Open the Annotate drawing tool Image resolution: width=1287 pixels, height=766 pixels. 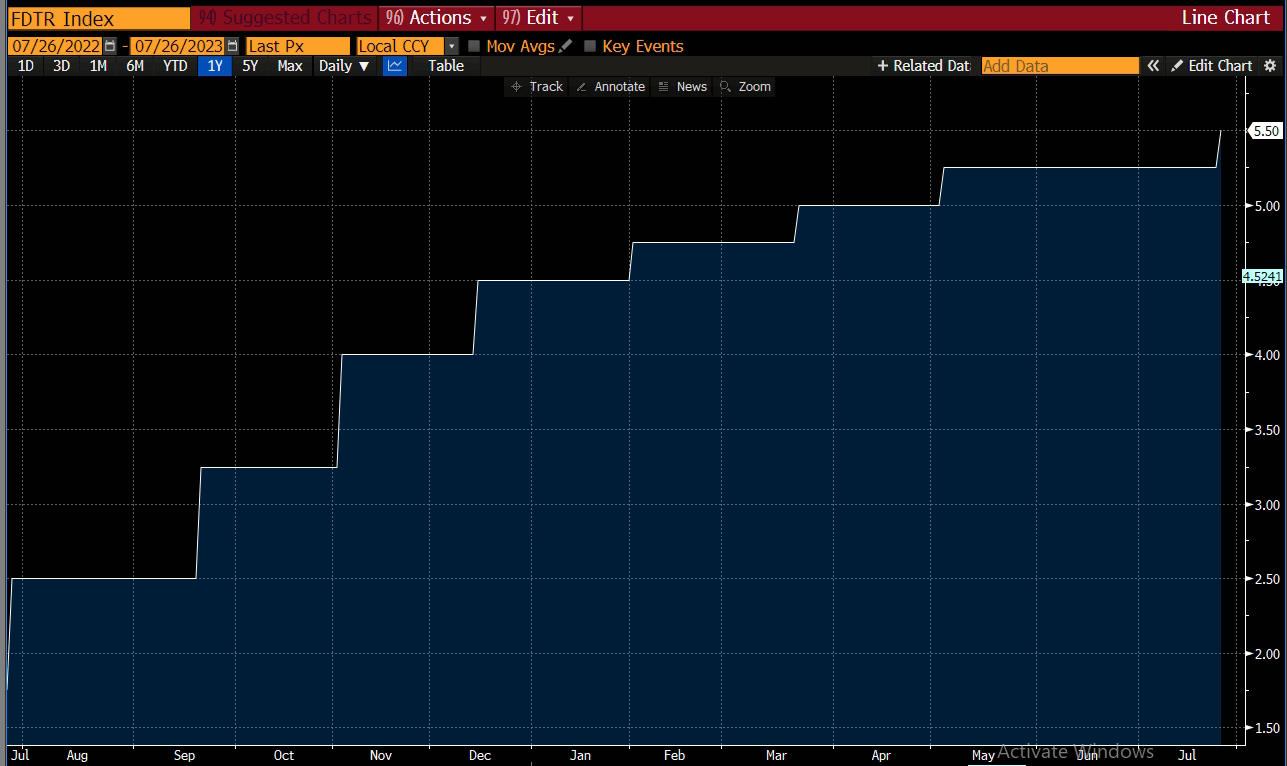[610, 86]
